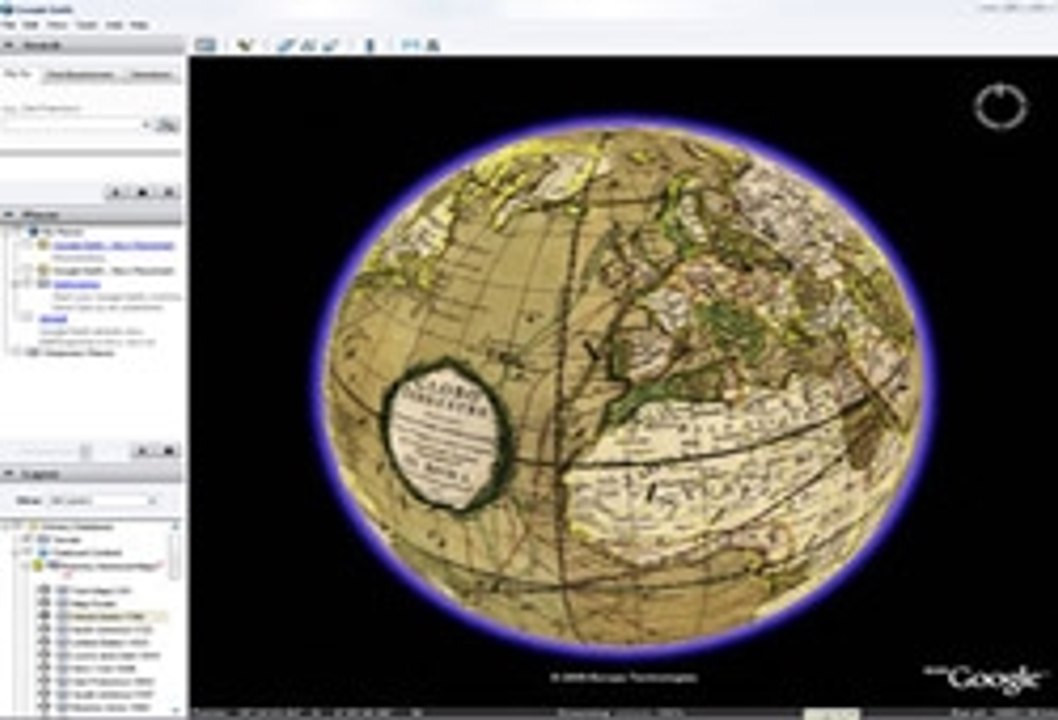The height and width of the screenshot is (720, 1058).
Task: Click the Print toolbar icon
Action: 433,45
